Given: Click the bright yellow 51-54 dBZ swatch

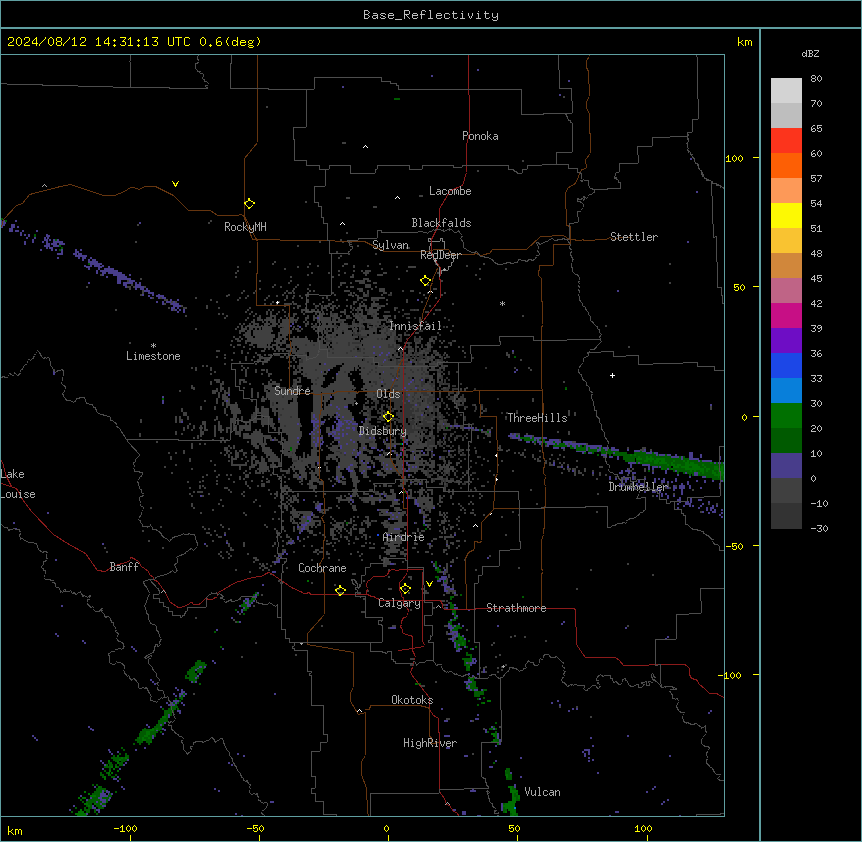Looking at the screenshot, I should tap(786, 215).
